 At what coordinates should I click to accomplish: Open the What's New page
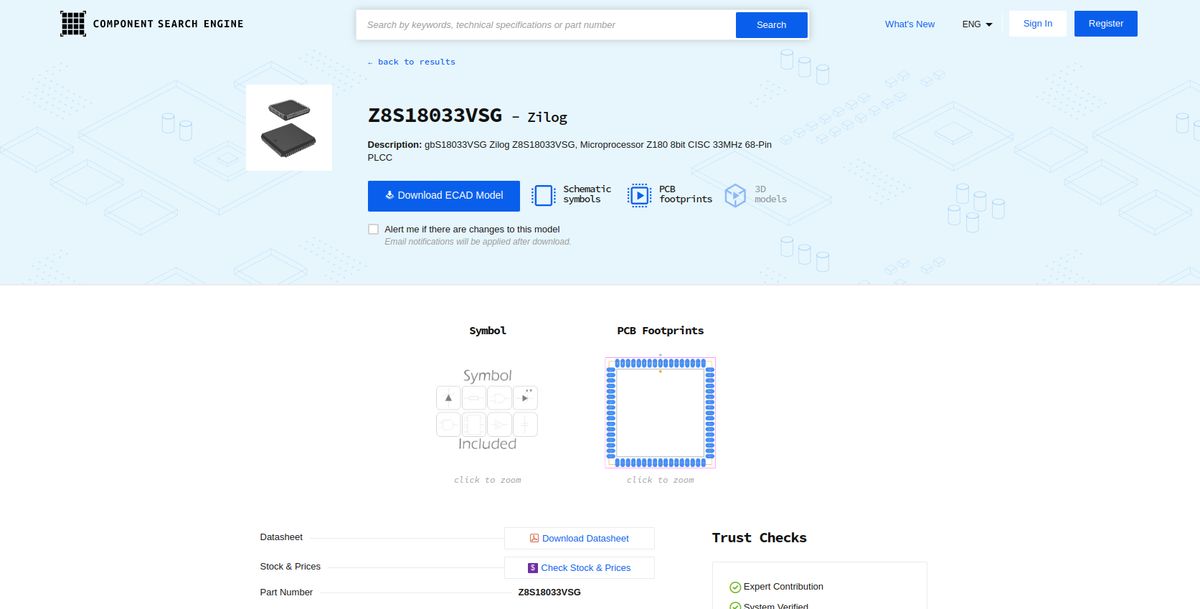[x=909, y=23]
